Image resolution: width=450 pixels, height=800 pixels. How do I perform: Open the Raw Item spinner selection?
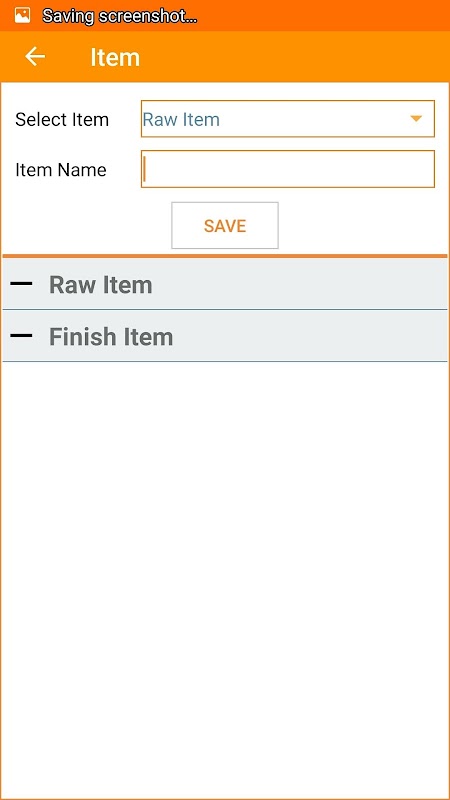288,119
